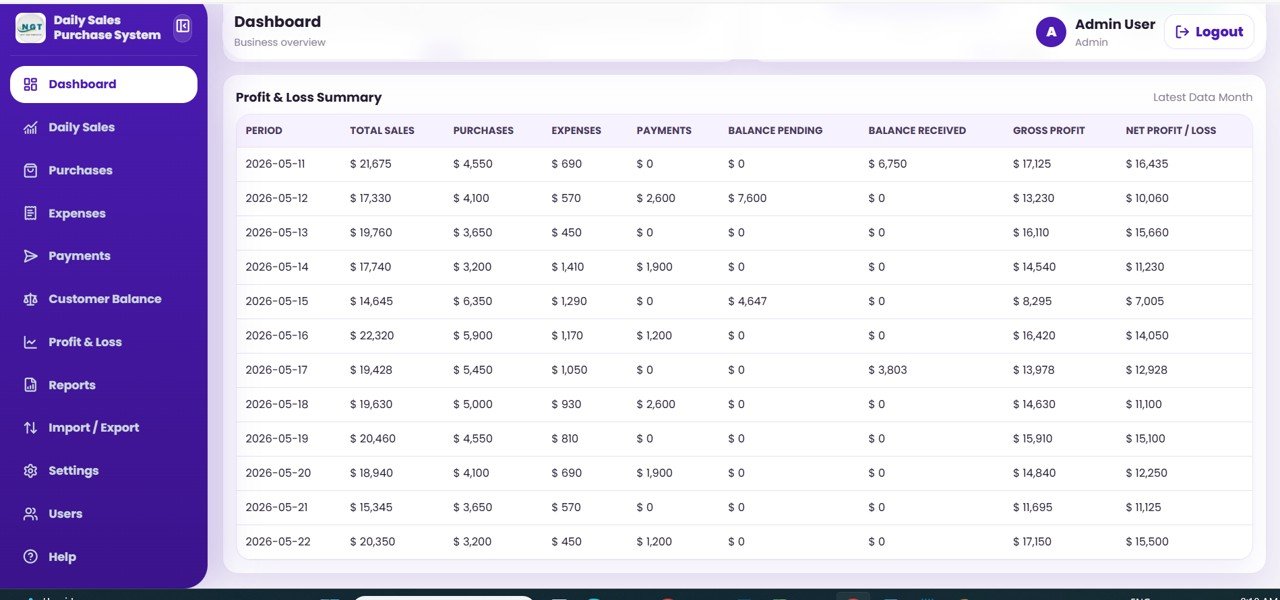Image resolution: width=1280 pixels, height=600 pixels.
Task: Click balance pending value $ 7,600
Action: click(x=747, y=198)
